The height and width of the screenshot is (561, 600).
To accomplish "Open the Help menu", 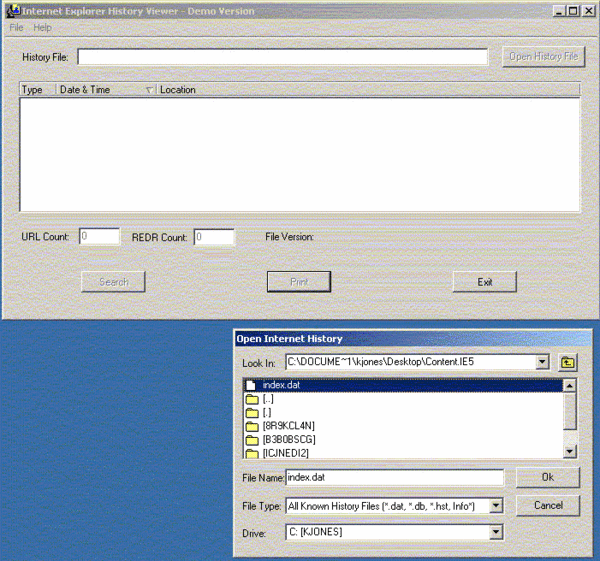I will [42, 27].
